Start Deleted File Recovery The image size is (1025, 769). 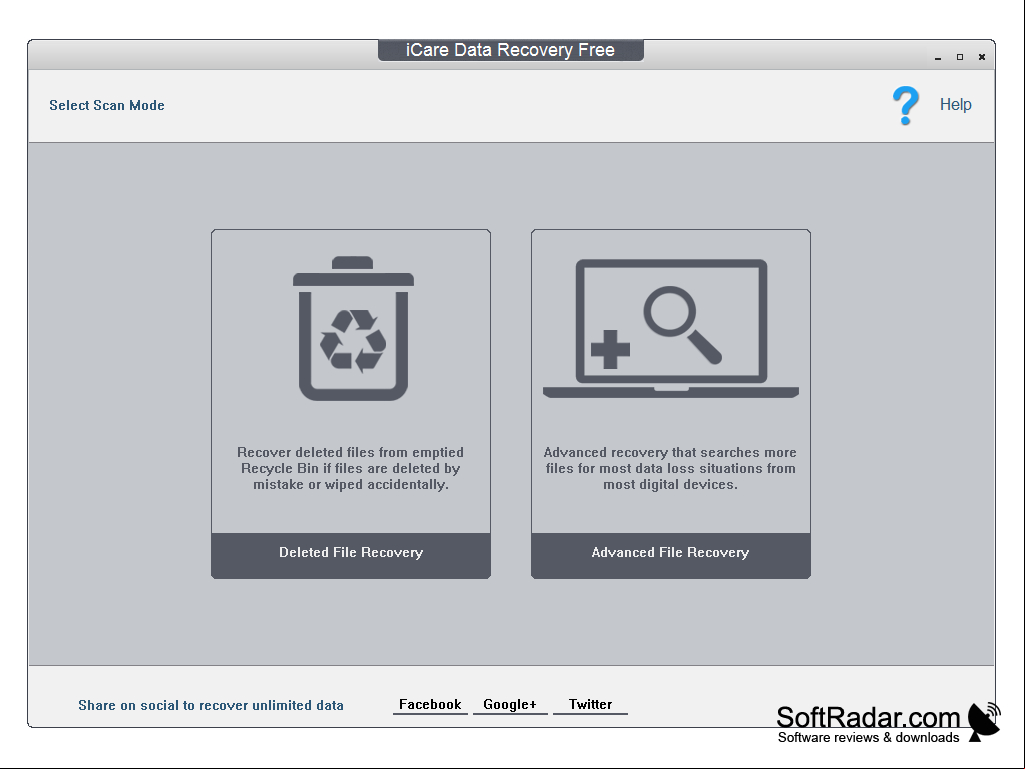(351, 555)
